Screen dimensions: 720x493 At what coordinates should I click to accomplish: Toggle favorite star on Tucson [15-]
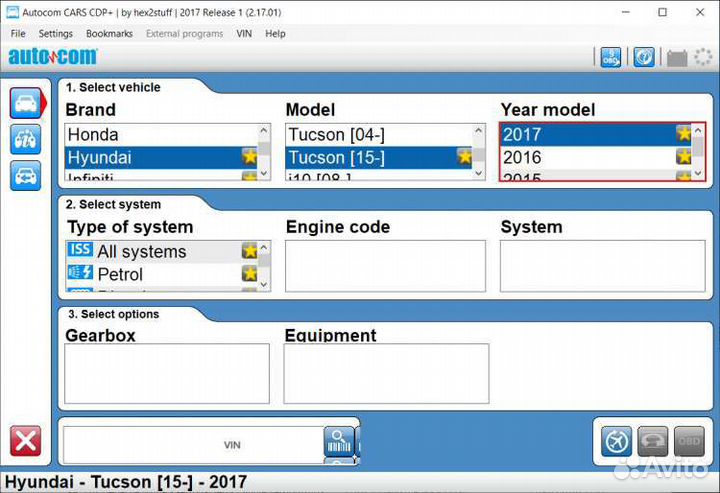pyautogui.click(x=465, y=157)
